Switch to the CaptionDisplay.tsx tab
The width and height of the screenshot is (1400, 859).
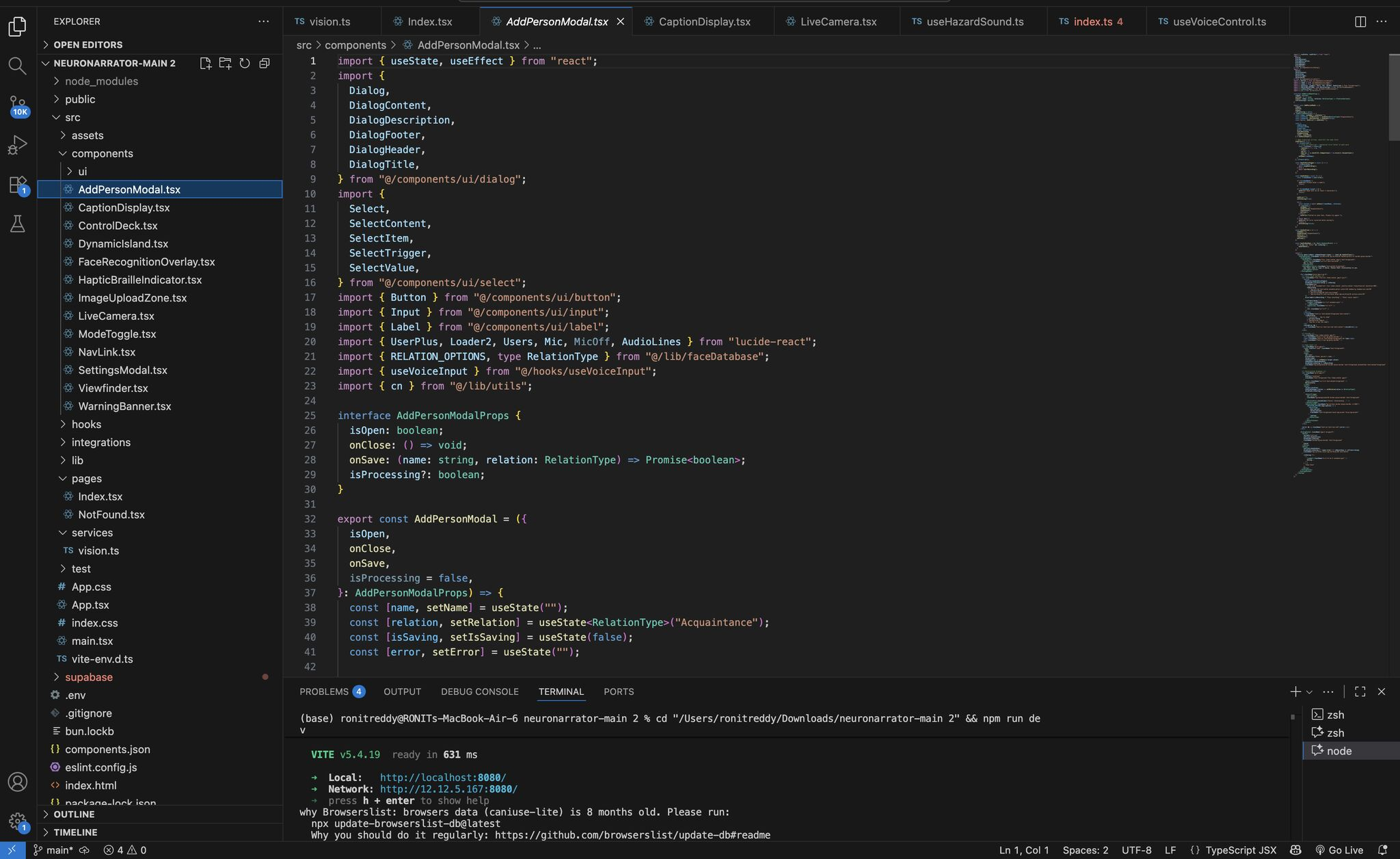pos(703,22)
